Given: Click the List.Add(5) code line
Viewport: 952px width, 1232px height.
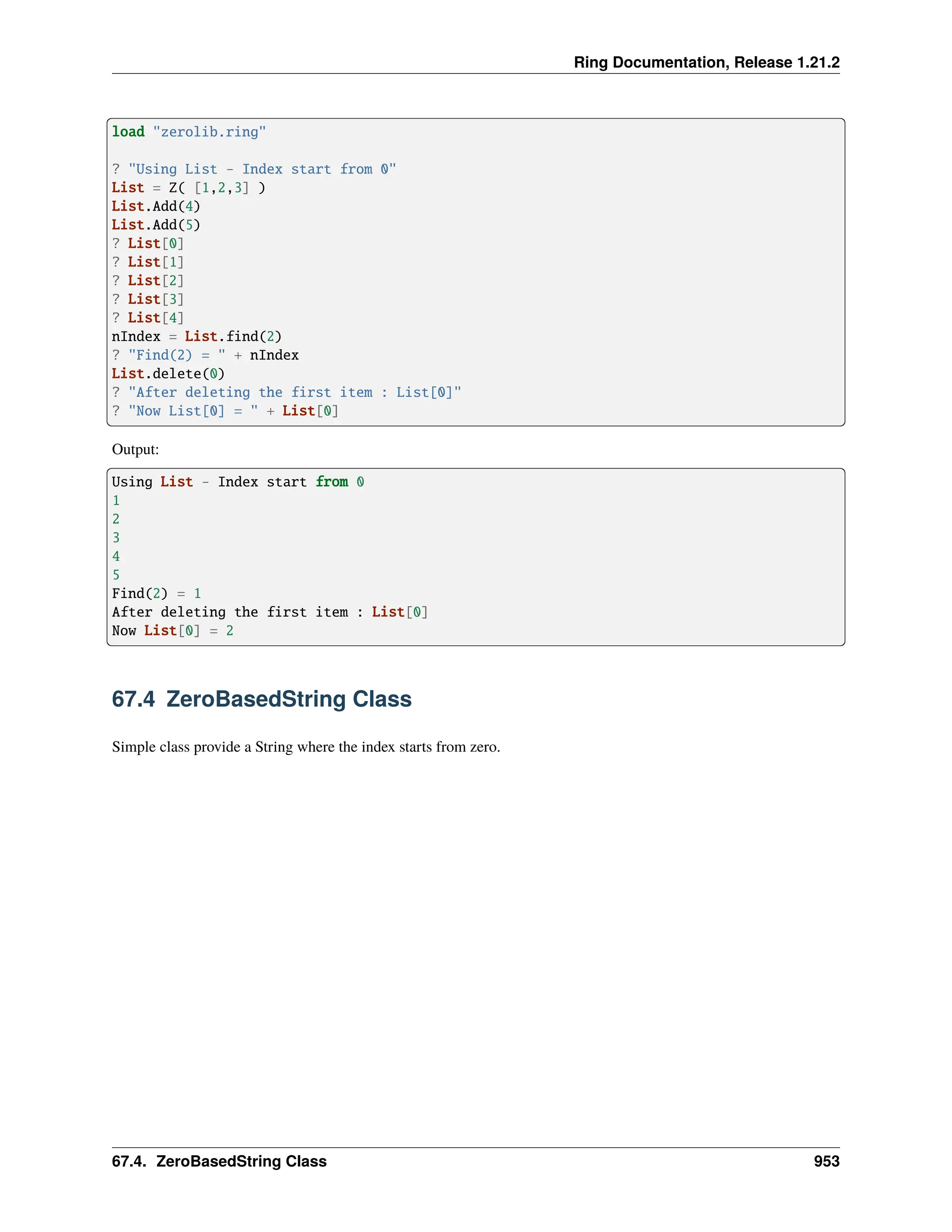Looking at the screenshot, I should click(x=156, y=225).
